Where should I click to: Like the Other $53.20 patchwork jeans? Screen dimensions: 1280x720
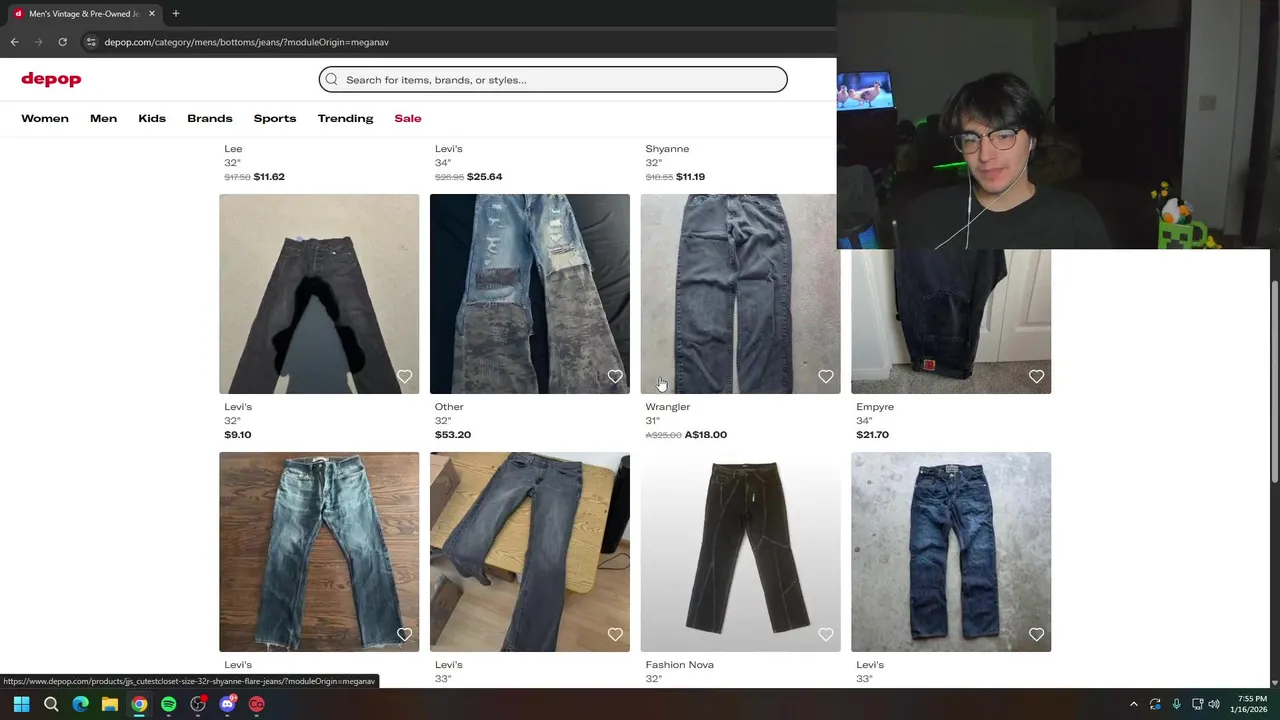615,377
